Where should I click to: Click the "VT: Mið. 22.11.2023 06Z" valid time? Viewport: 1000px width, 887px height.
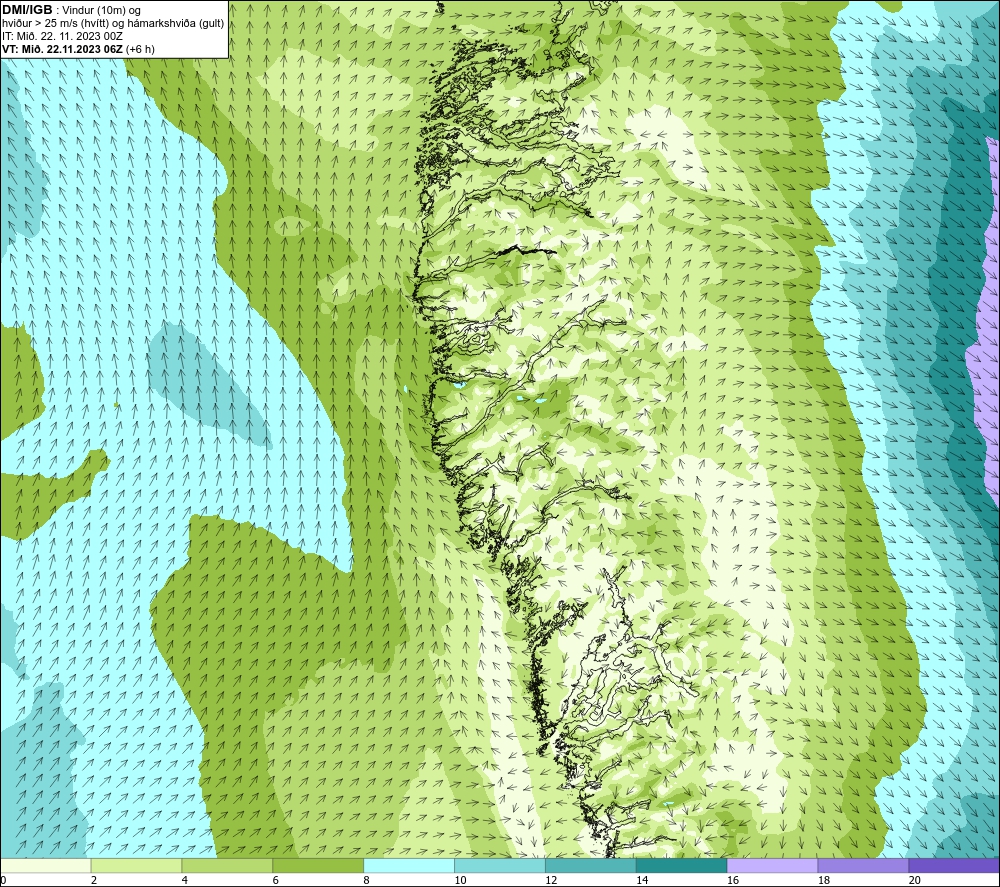point(62,49)
